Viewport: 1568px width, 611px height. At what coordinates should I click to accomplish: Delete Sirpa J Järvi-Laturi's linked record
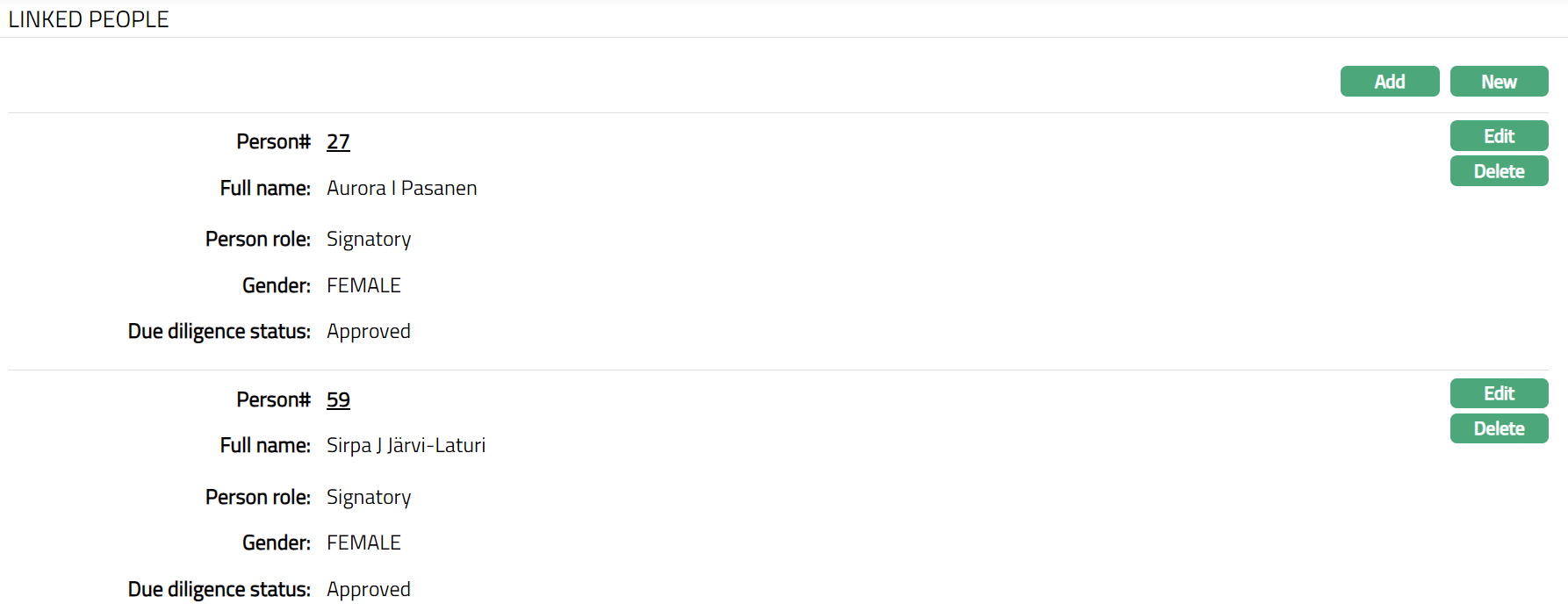1499,428
